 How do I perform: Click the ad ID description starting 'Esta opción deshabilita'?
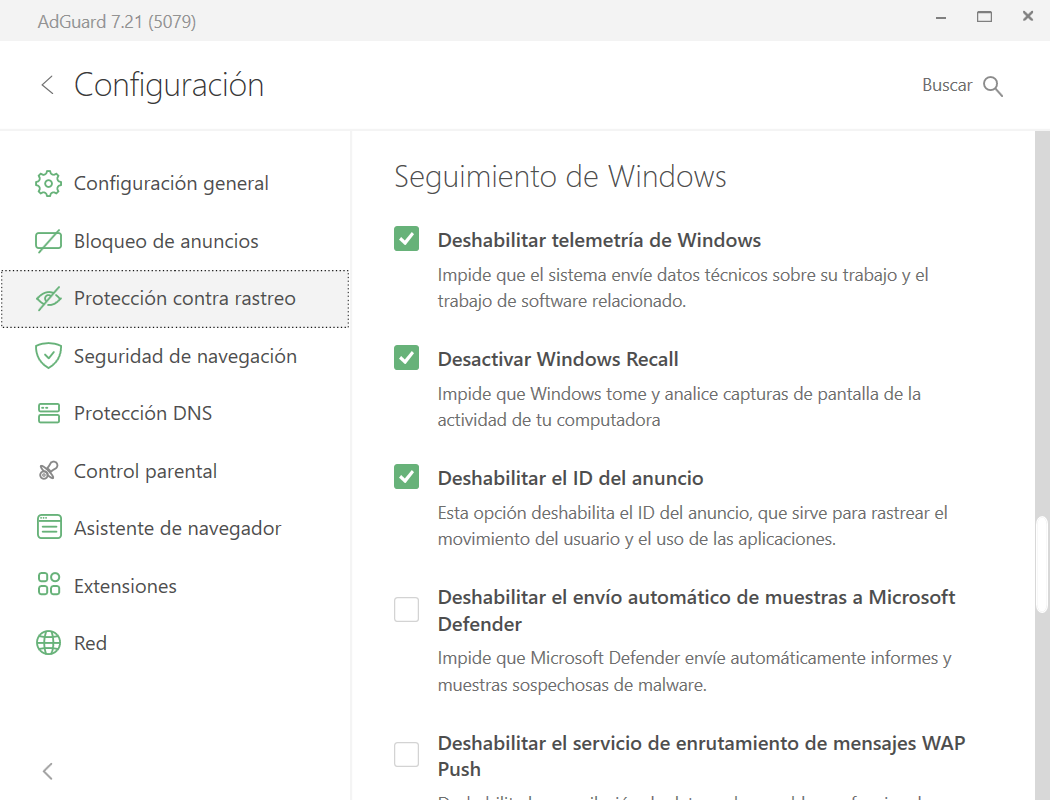(x=692, y=526)
